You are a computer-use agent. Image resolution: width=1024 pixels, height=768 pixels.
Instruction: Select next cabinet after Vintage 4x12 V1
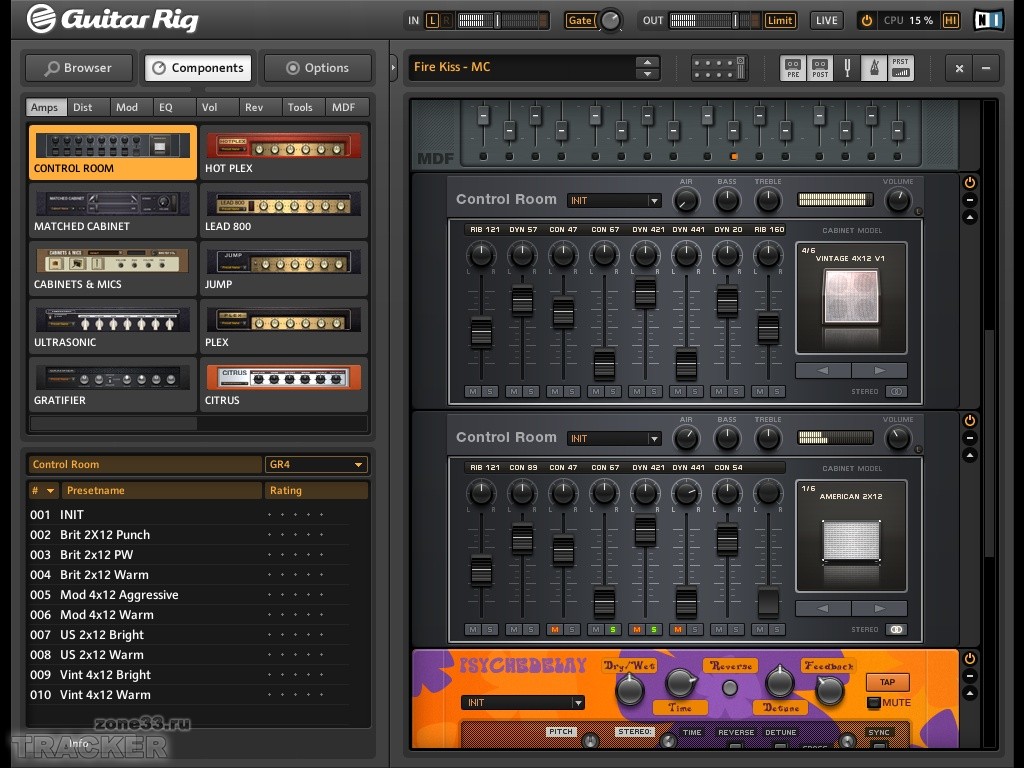(879, 370)
